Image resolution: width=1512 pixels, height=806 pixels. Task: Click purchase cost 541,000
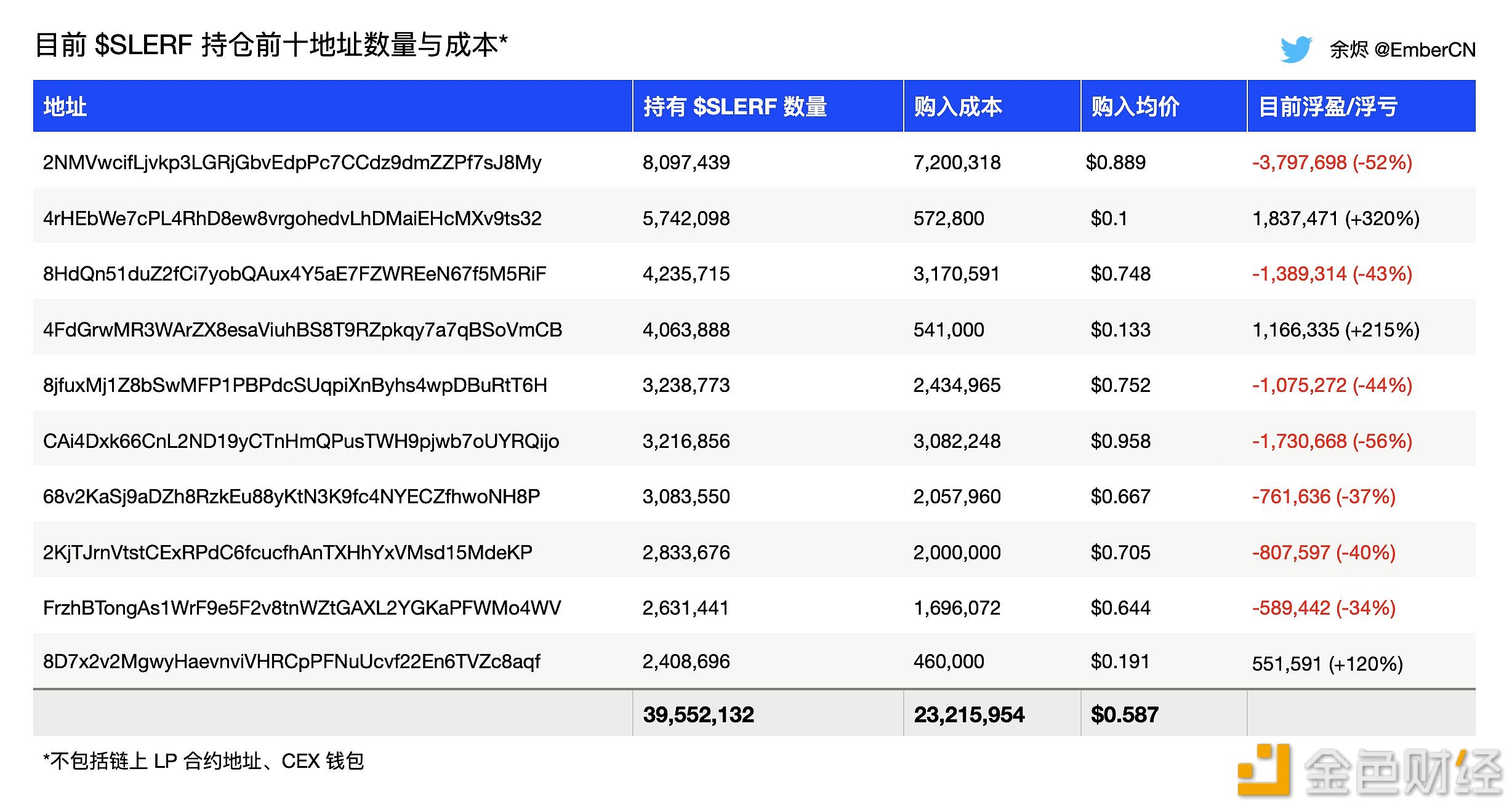pyautogui.click(x=949, y=330)
